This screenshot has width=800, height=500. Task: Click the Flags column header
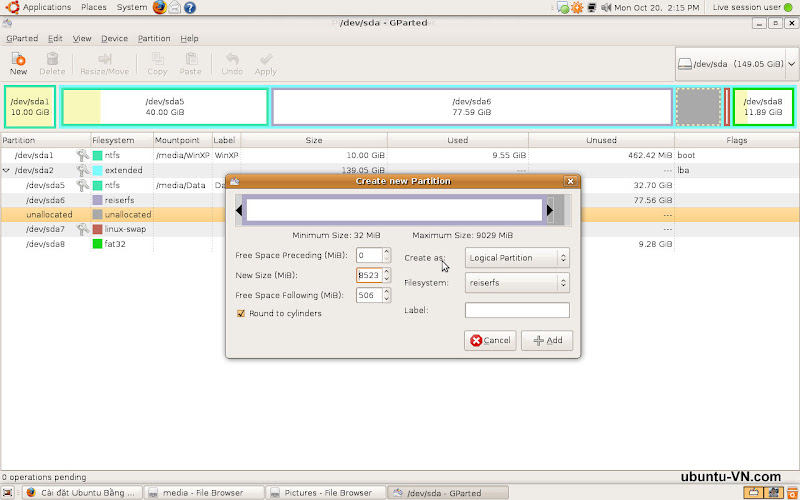pos(737,140)
